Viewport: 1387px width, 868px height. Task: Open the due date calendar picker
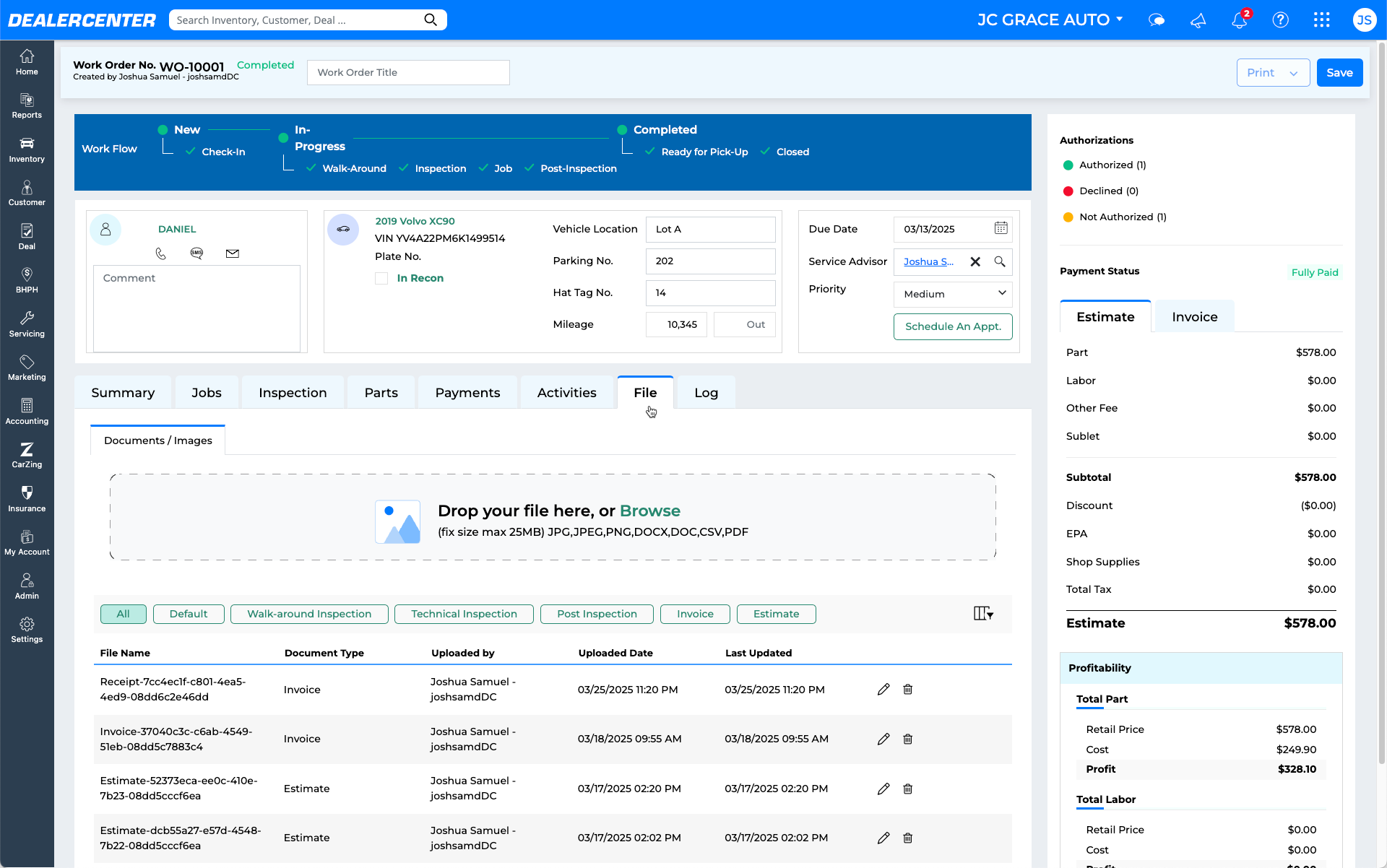[1001, 228]
